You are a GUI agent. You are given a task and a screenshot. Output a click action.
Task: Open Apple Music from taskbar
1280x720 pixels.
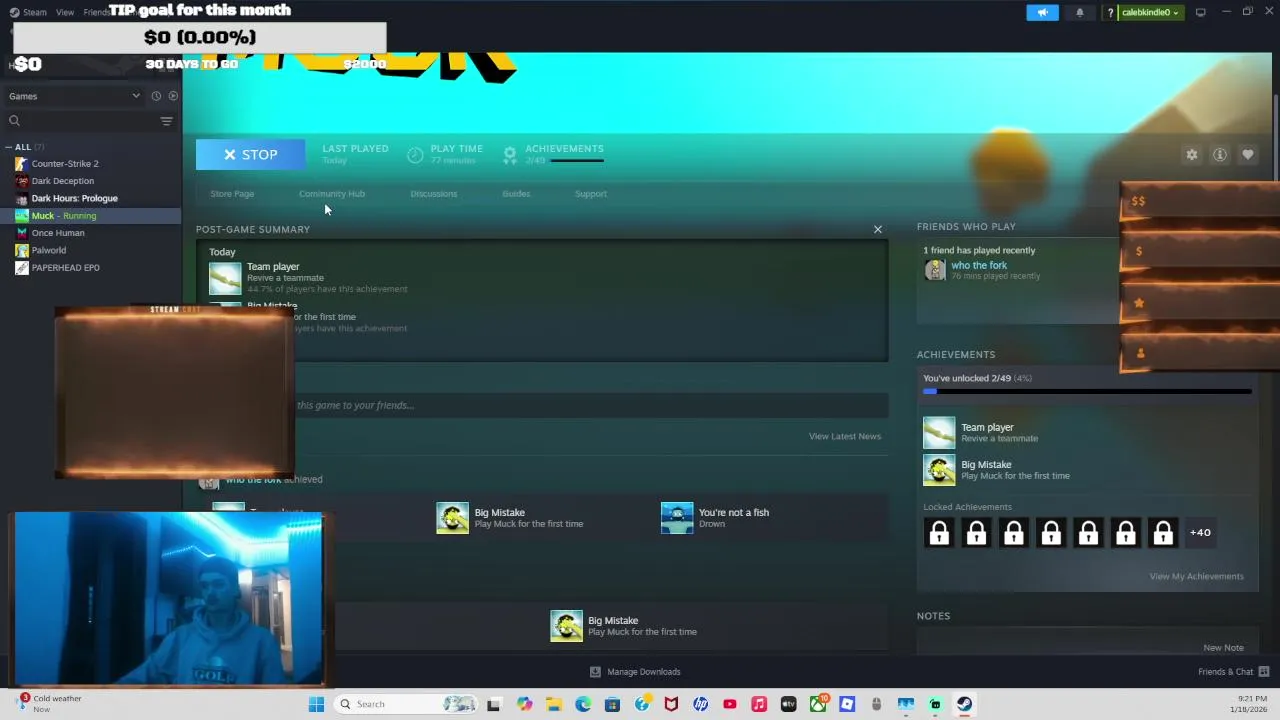tap(759, 704)
